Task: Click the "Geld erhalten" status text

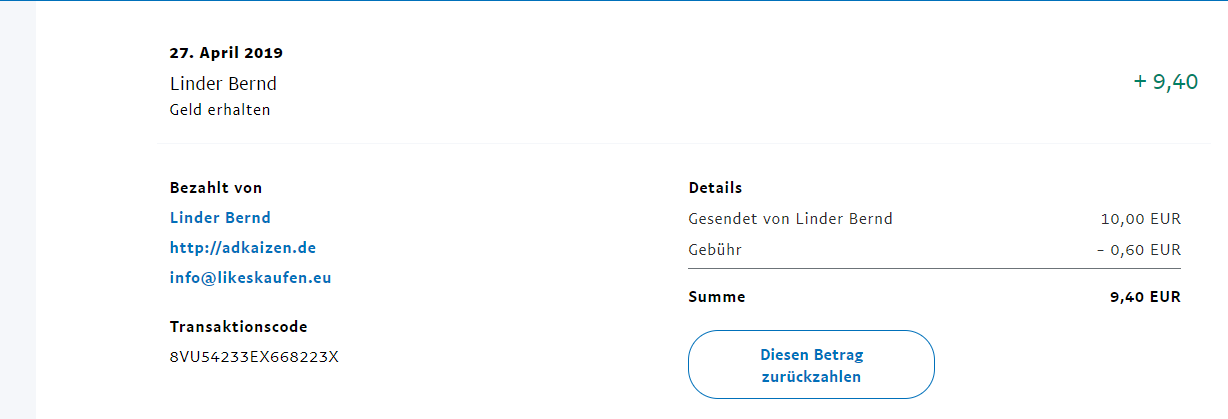Action: pyautogui.click(x=220, y=110)
